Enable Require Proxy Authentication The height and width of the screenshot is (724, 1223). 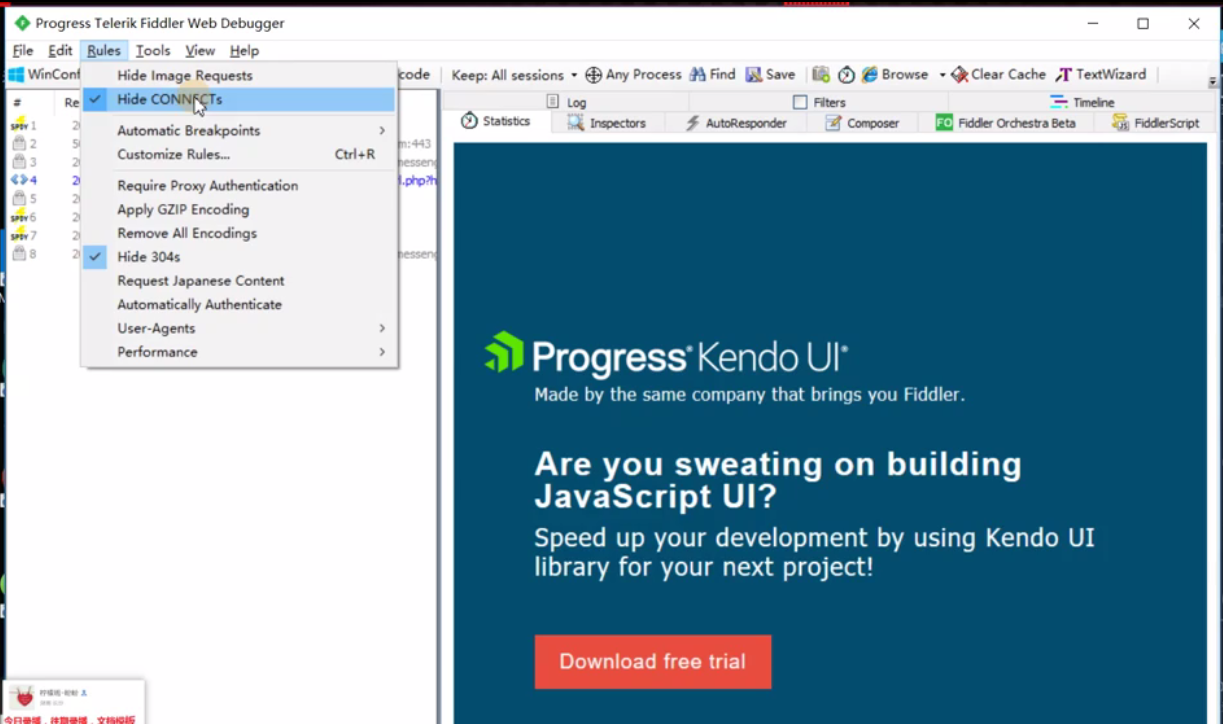click(238, 186)
